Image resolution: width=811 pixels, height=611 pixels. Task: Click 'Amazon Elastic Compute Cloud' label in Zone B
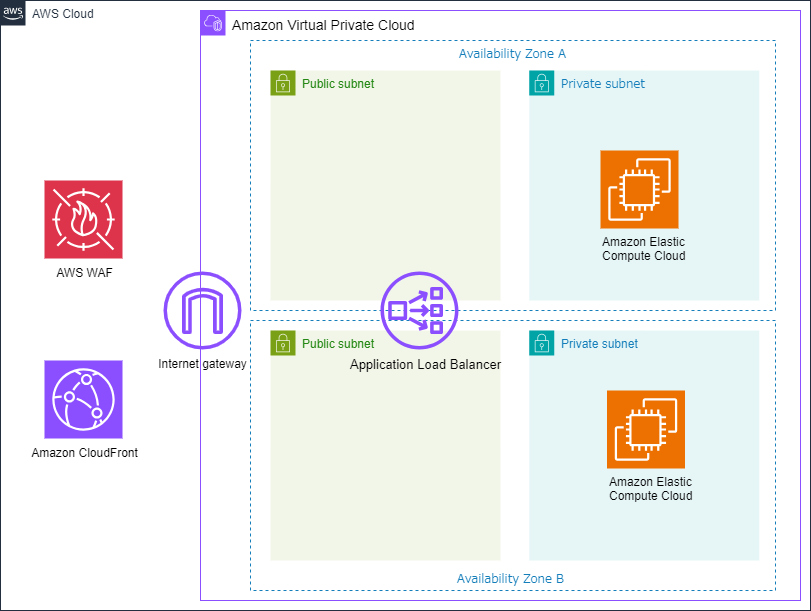click(651, 489)
